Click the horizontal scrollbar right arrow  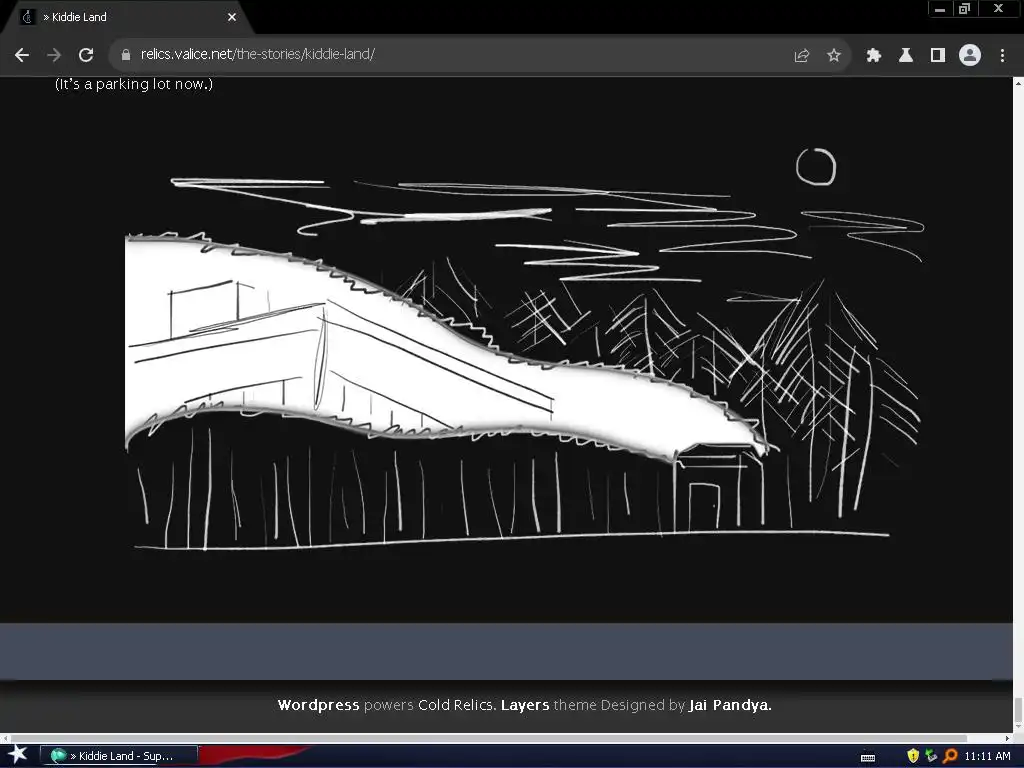[1007, 739]
